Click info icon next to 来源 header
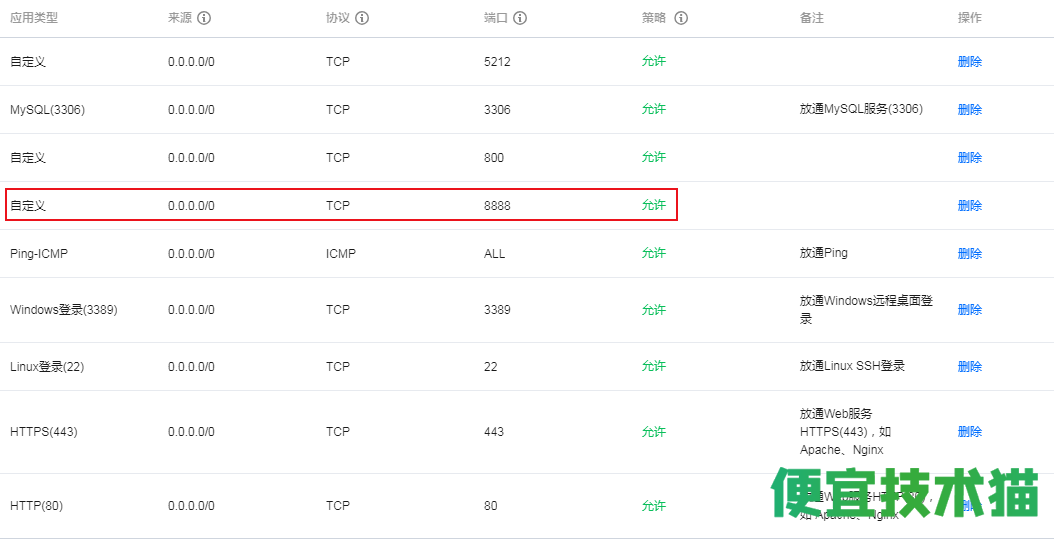The width and height of the screenshot is (1054, 542). (x=204, y=18)
